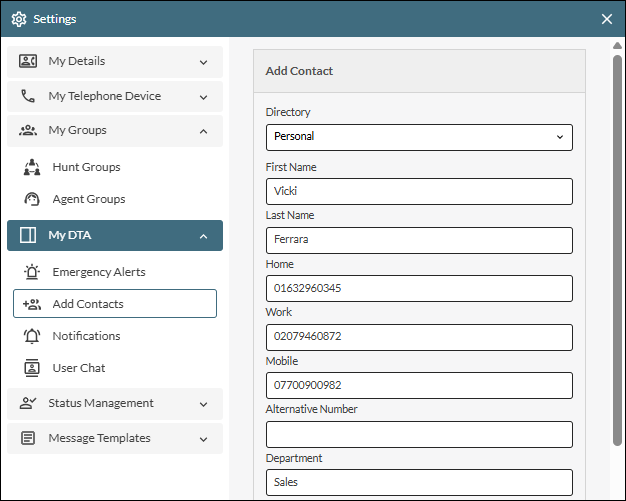Open the My DTA menu section
Screen dimensions: 626x501
point(114,236)
